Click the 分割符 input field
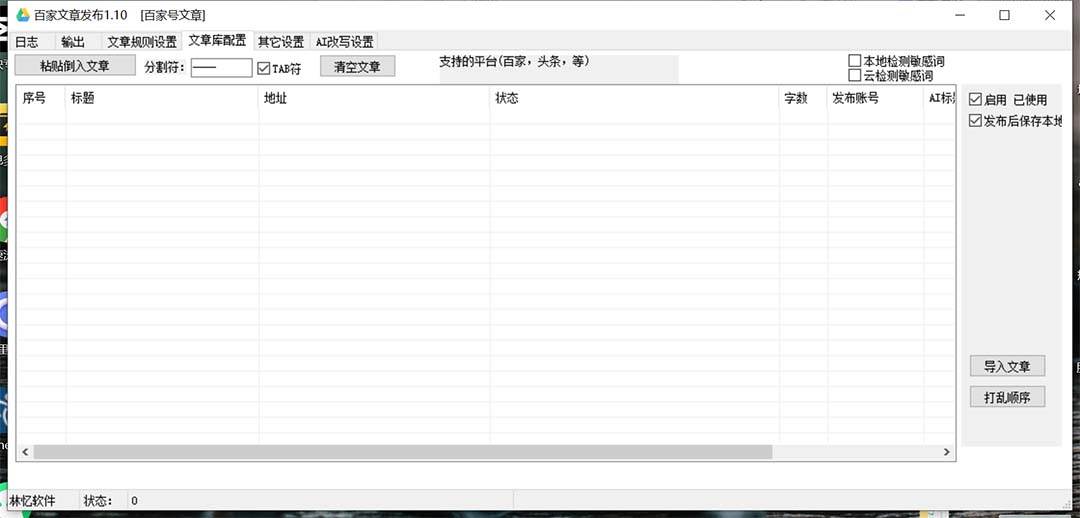The height and width of the screenshot is (518, 1080). click(221, 68)
